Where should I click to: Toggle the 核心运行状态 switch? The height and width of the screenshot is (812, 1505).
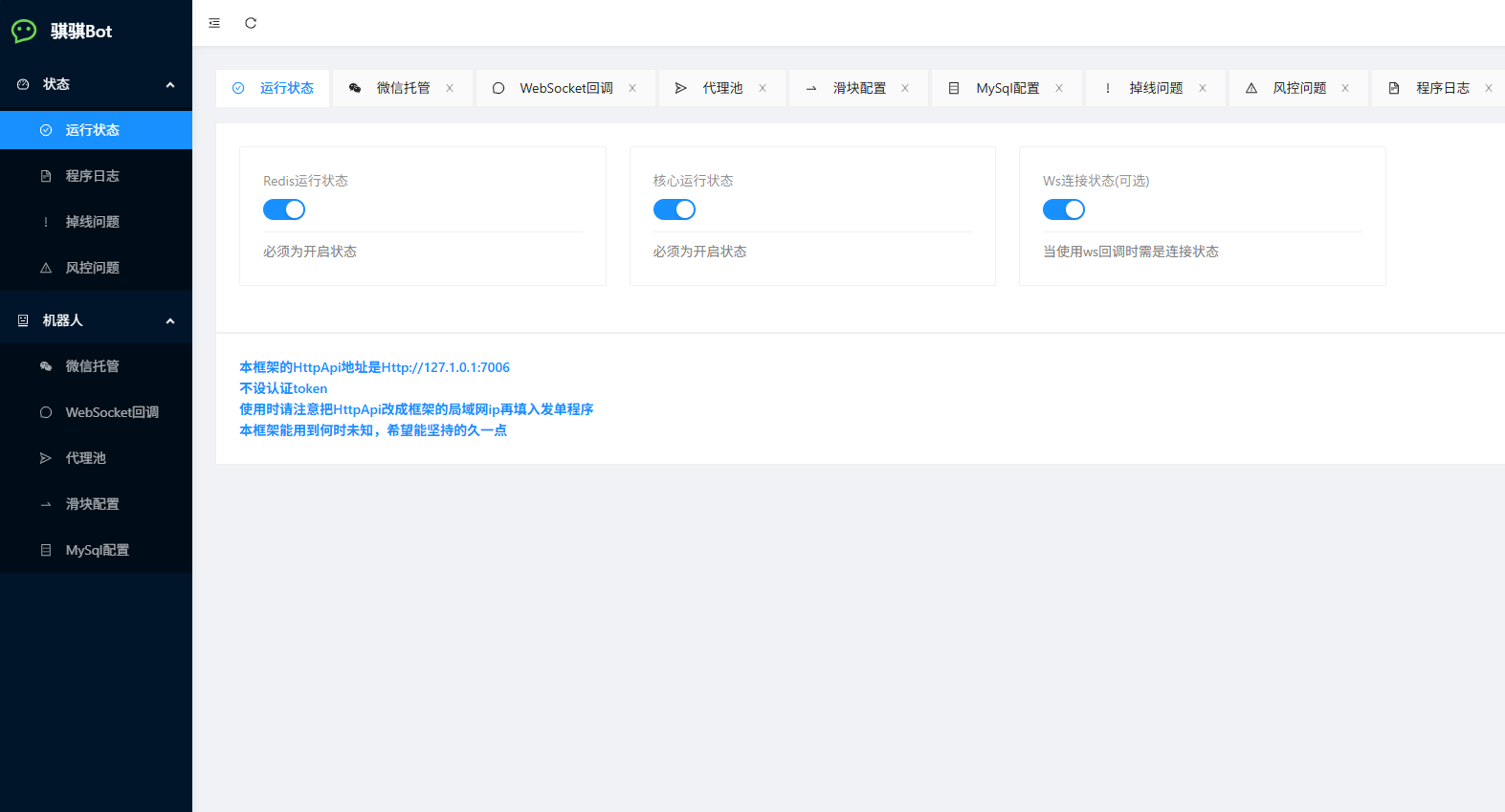pyautogui.click(x=675, y=209)
